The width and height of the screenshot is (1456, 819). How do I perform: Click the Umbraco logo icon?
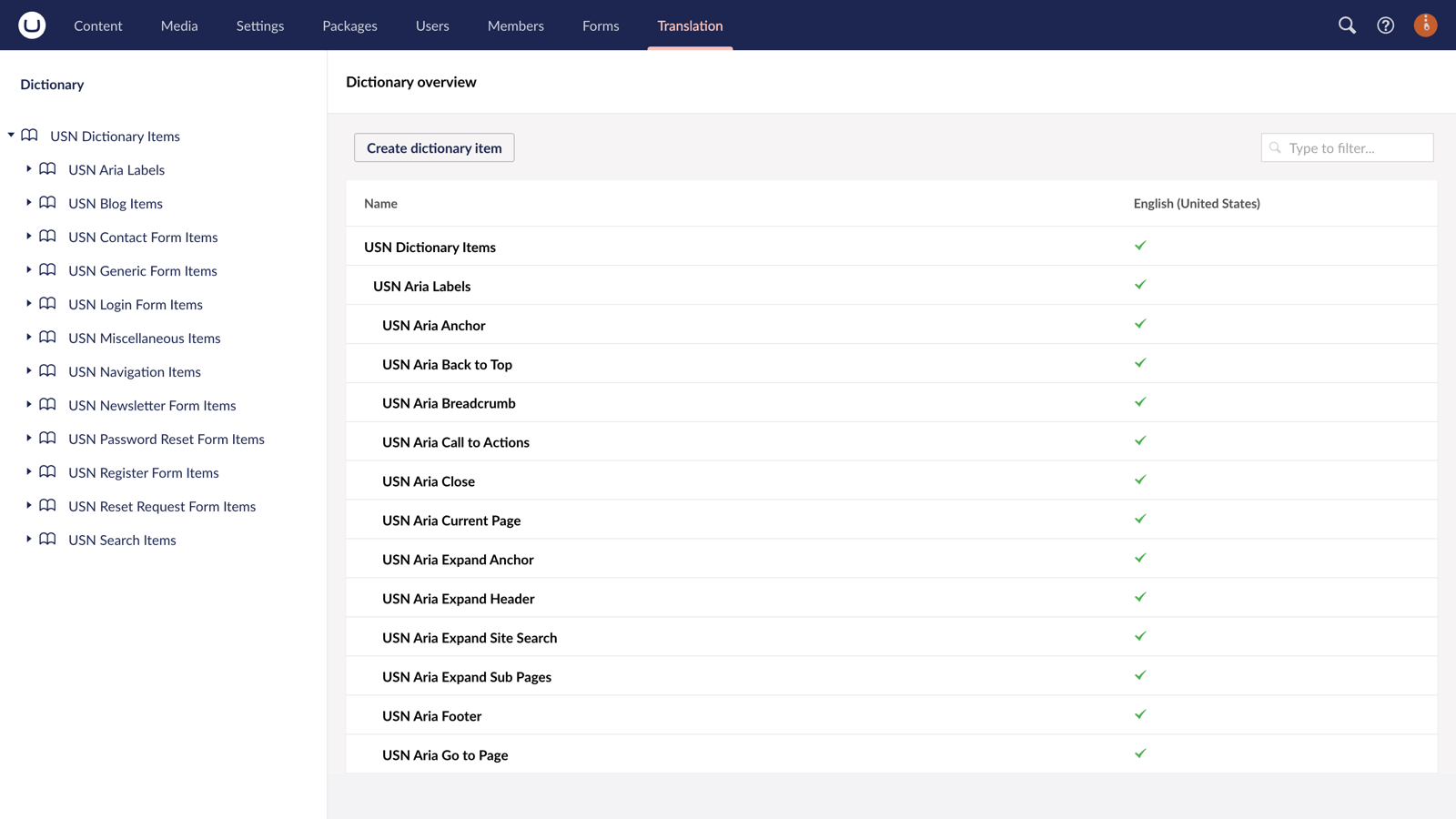click(32, 25)
